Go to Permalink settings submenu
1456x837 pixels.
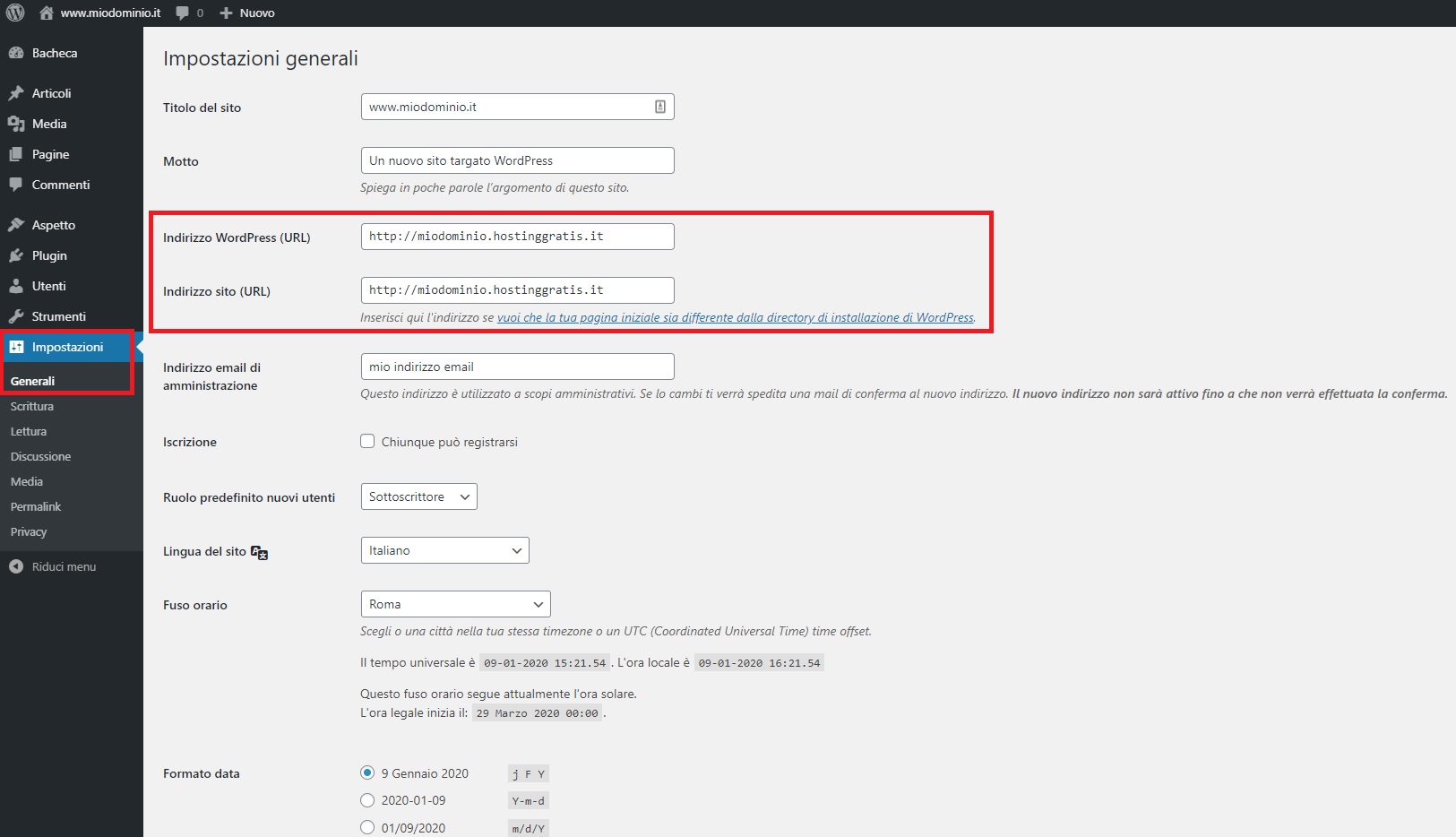36,506
